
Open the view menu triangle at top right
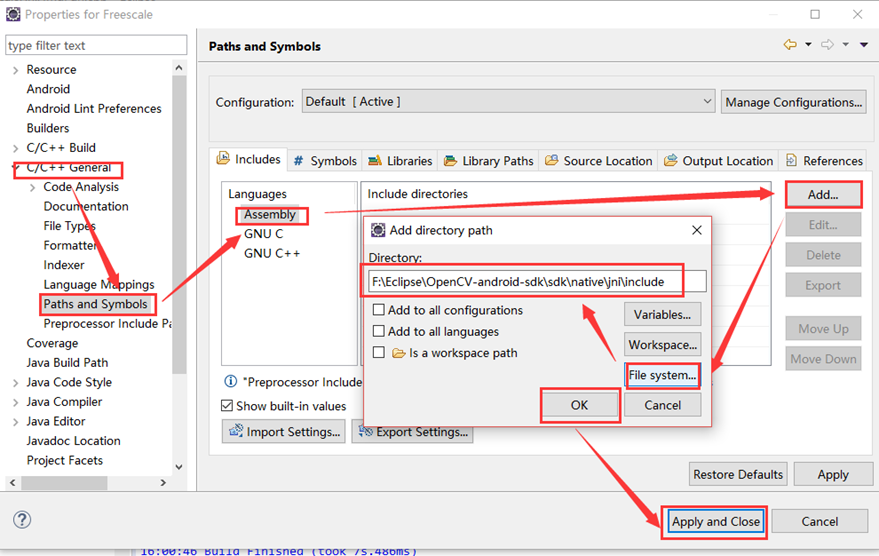(864, 45)
